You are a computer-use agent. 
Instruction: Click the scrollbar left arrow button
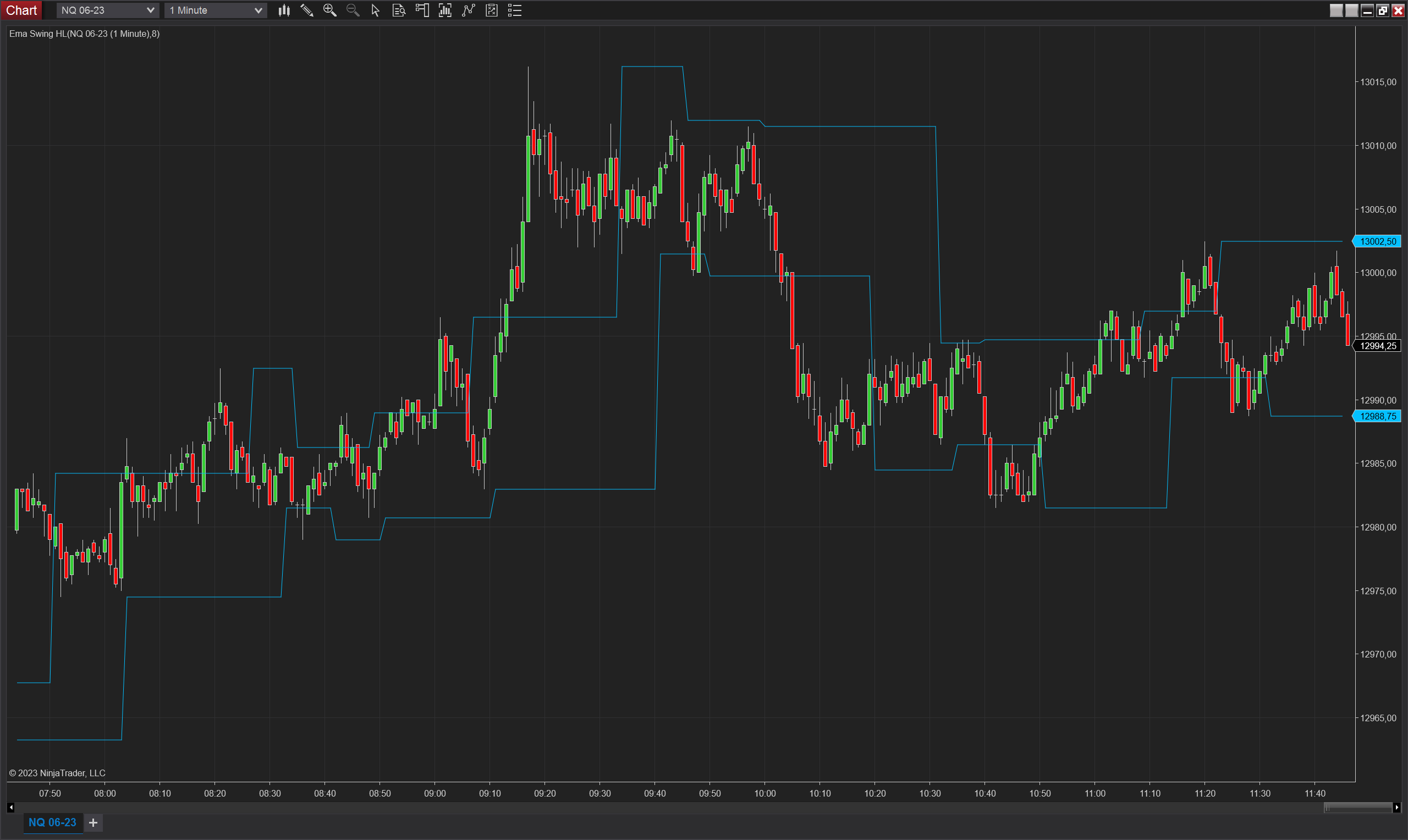(11, 808)
